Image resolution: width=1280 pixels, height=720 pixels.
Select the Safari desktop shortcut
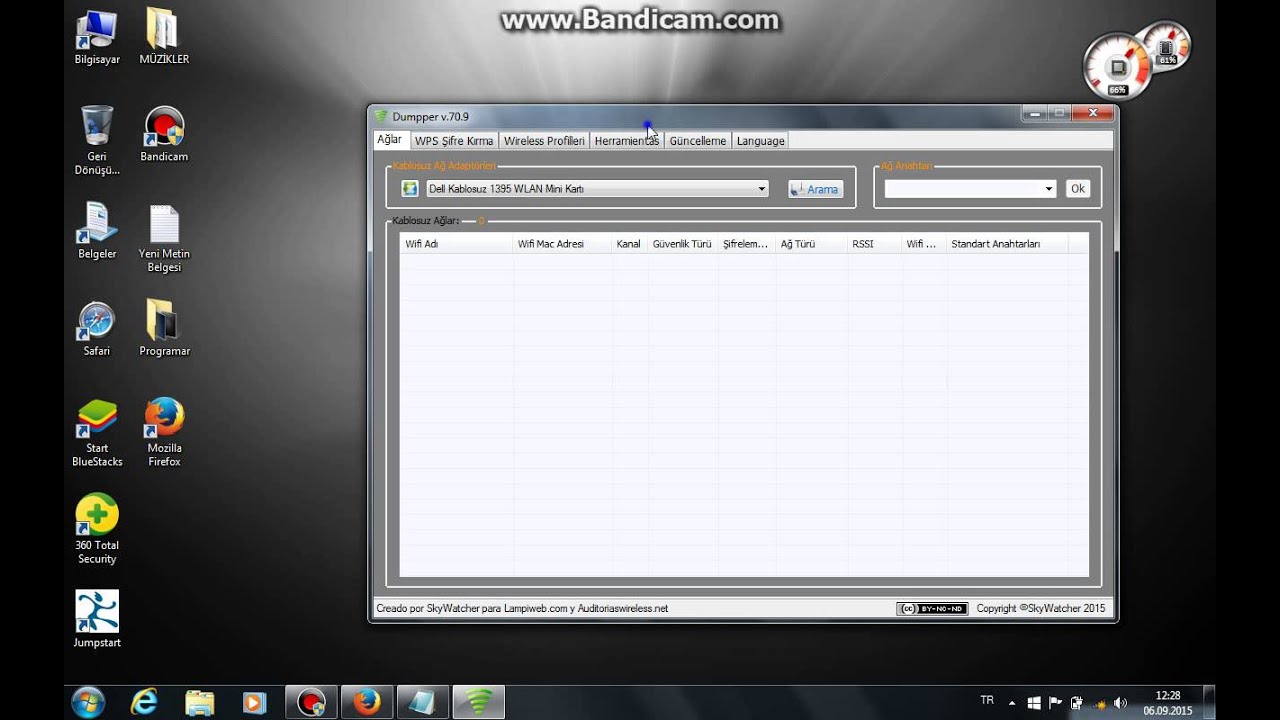[97, 328]
